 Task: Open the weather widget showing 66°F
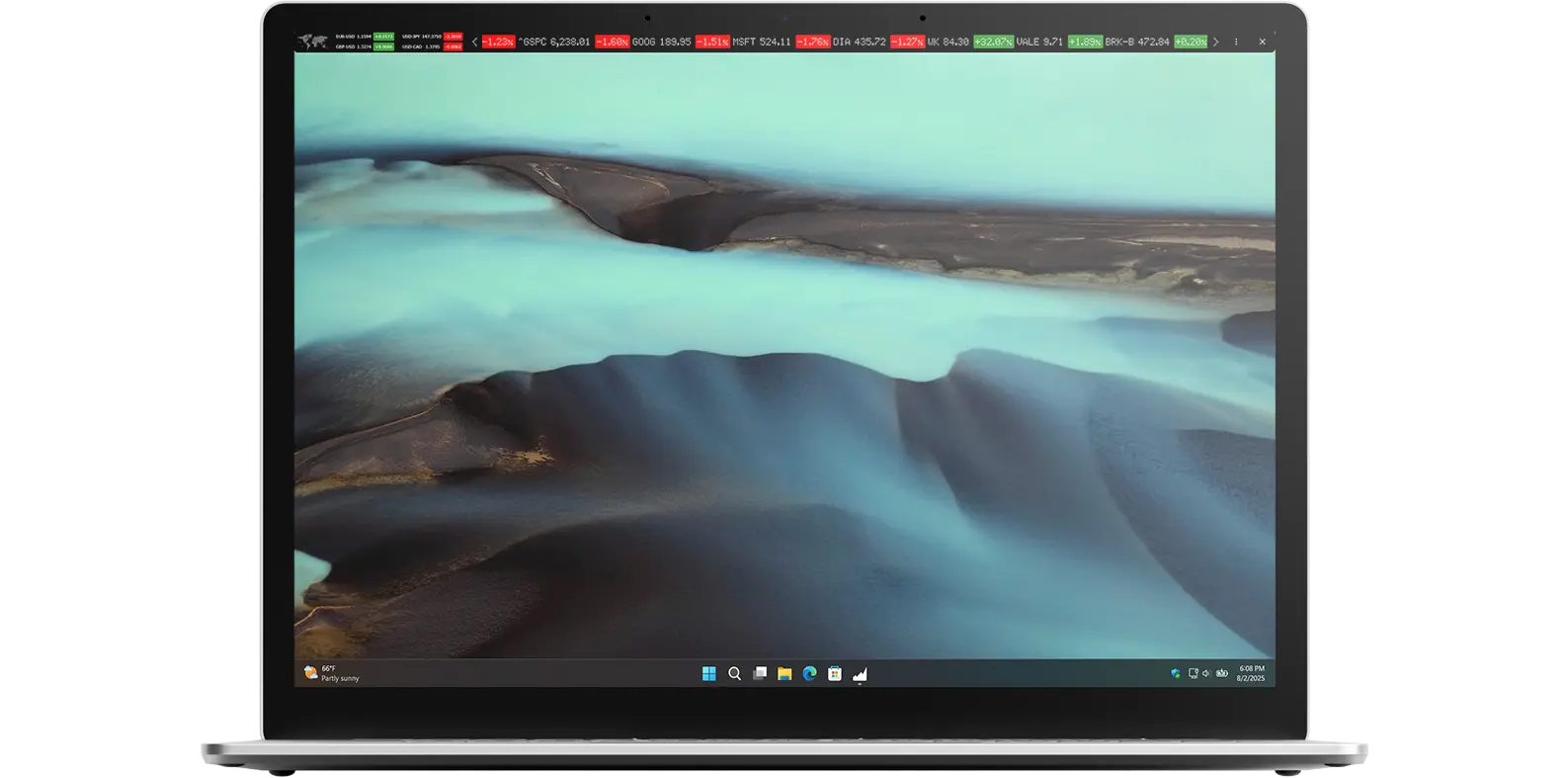click(x=331, y=673)
